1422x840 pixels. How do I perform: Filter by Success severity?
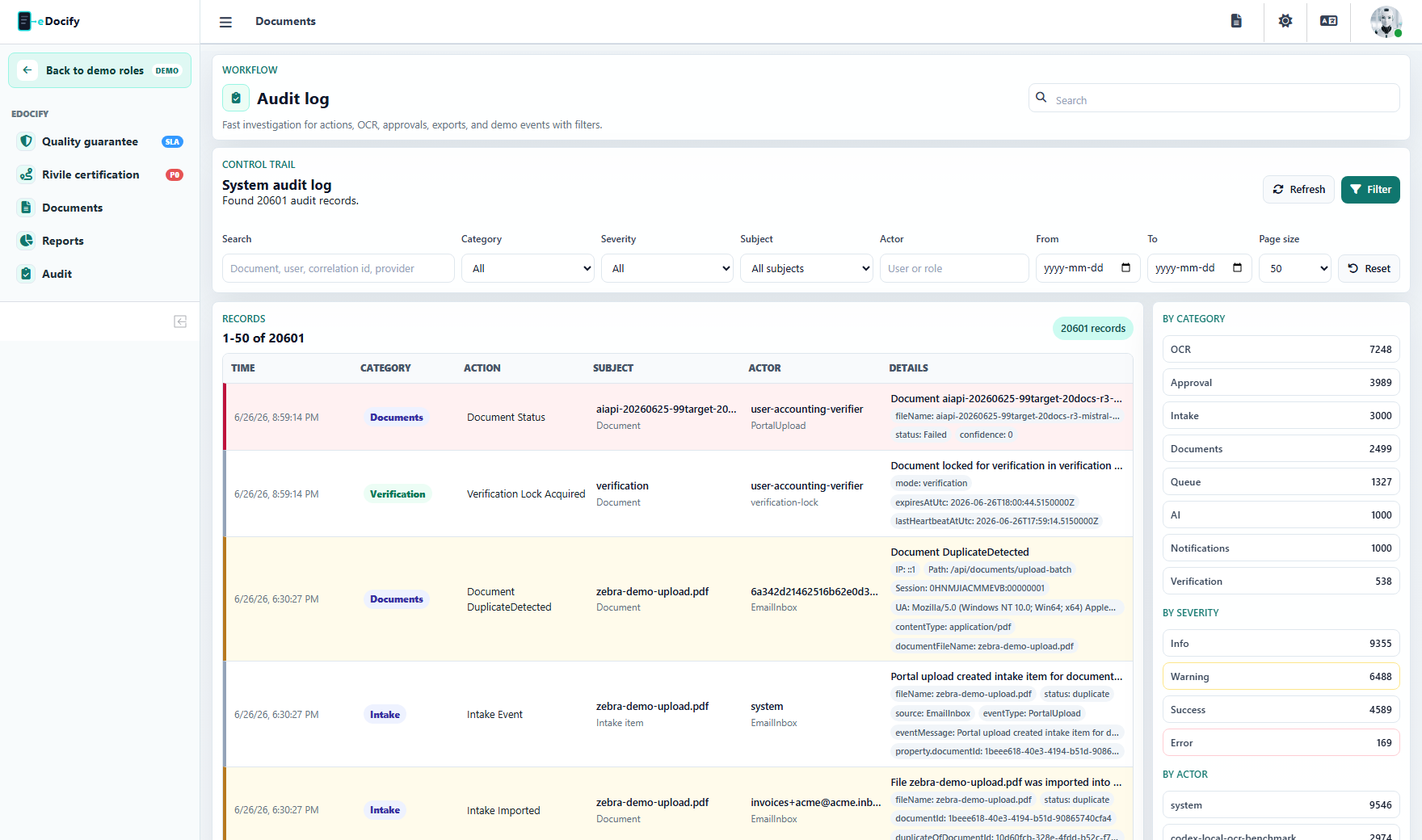click(1281, 710)
